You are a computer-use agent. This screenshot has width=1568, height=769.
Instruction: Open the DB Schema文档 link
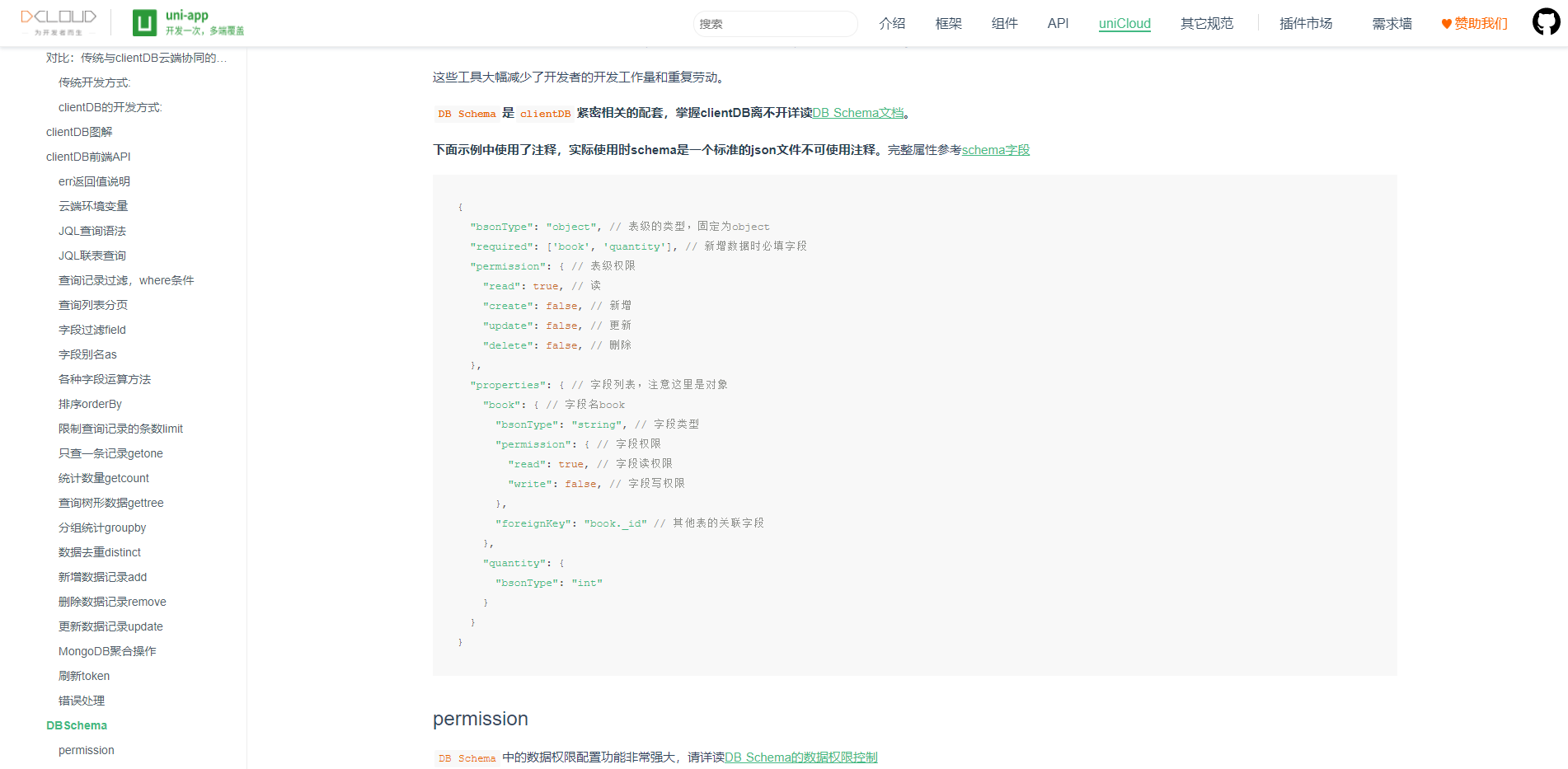[858, 112]
